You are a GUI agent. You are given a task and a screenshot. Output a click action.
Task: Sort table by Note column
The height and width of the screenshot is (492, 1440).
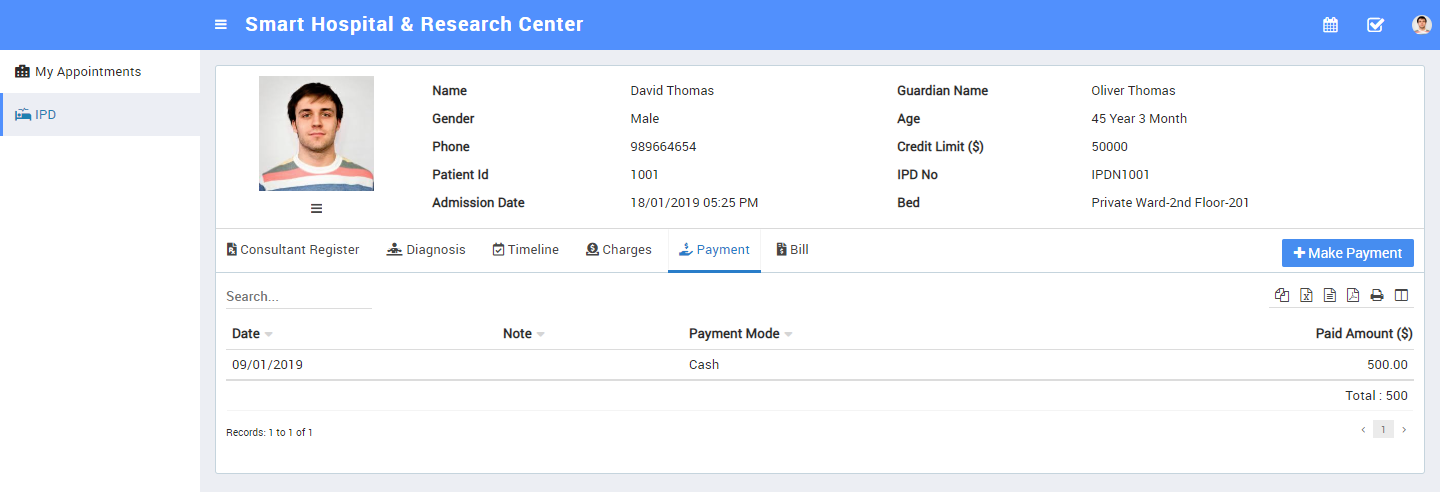[517, 334]
